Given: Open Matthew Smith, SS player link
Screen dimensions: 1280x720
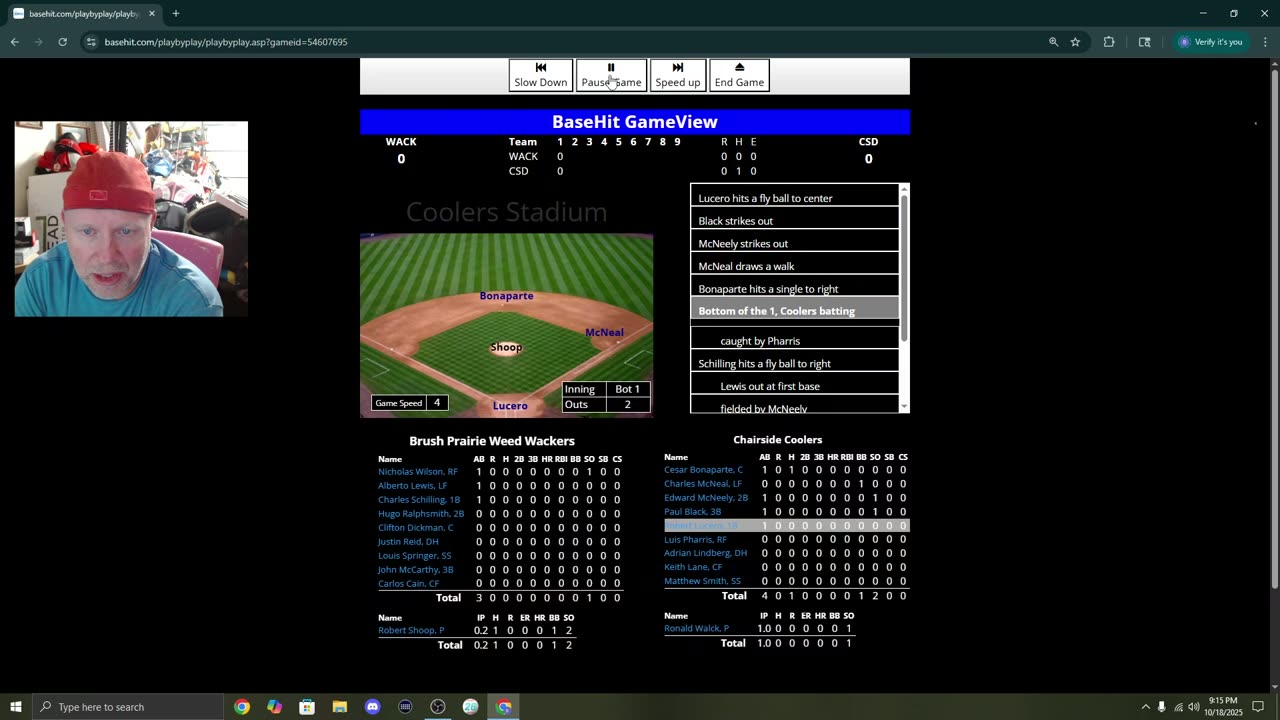Looking at the screenshot, I should (x=702, y=581).
